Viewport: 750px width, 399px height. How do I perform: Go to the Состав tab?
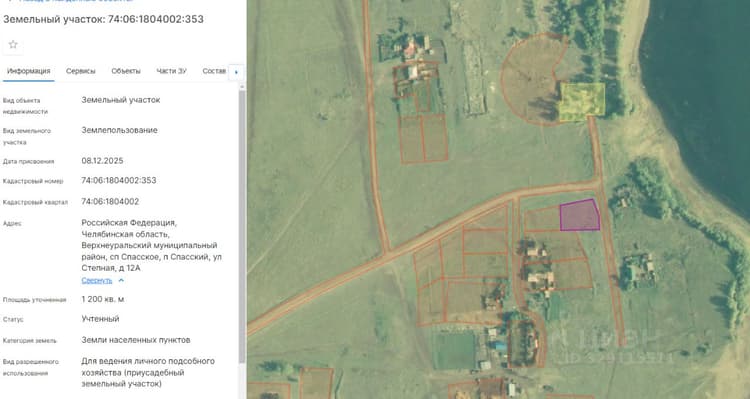[214, 71]
